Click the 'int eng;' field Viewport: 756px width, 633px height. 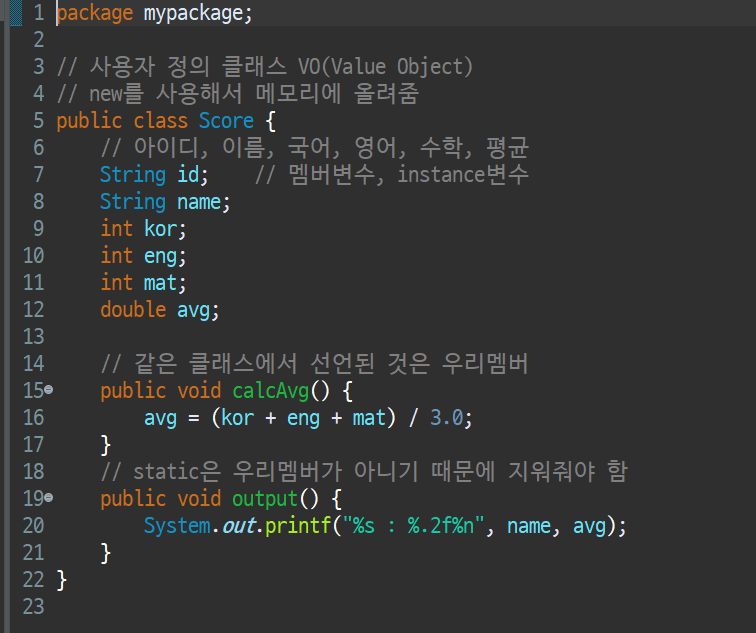(143, 256)
